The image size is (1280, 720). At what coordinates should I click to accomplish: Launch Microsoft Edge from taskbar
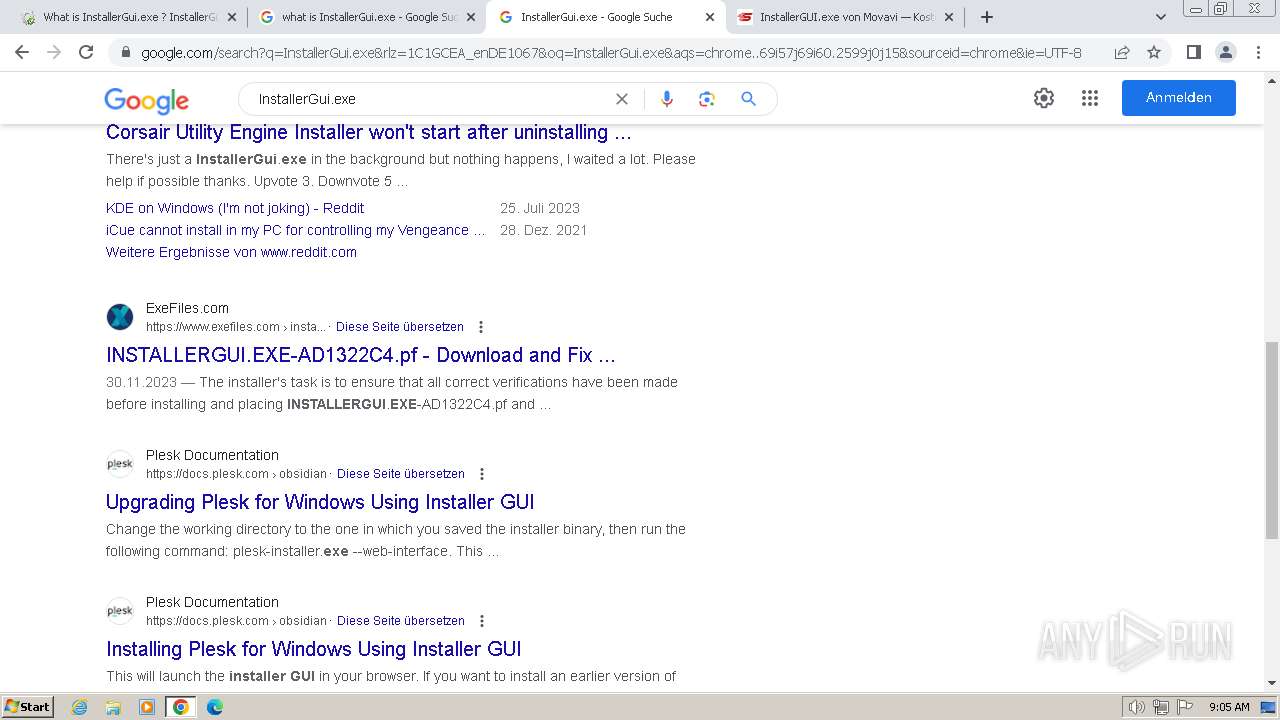tap(214, 707)
